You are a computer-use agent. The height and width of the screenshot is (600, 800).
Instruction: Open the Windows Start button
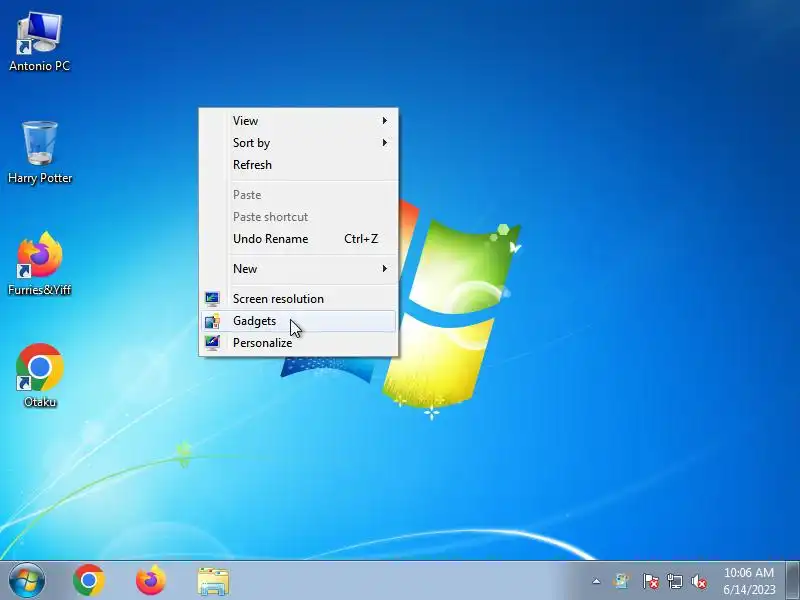[27, 581]
